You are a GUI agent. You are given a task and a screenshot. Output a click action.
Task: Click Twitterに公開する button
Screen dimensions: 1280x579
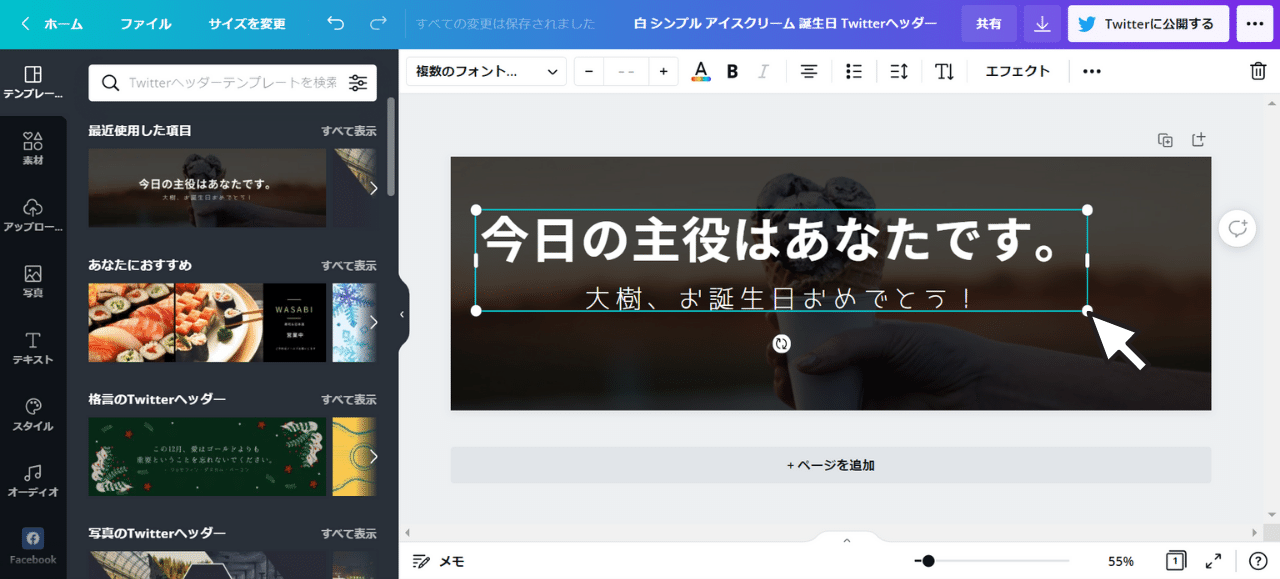[1148, 24]
